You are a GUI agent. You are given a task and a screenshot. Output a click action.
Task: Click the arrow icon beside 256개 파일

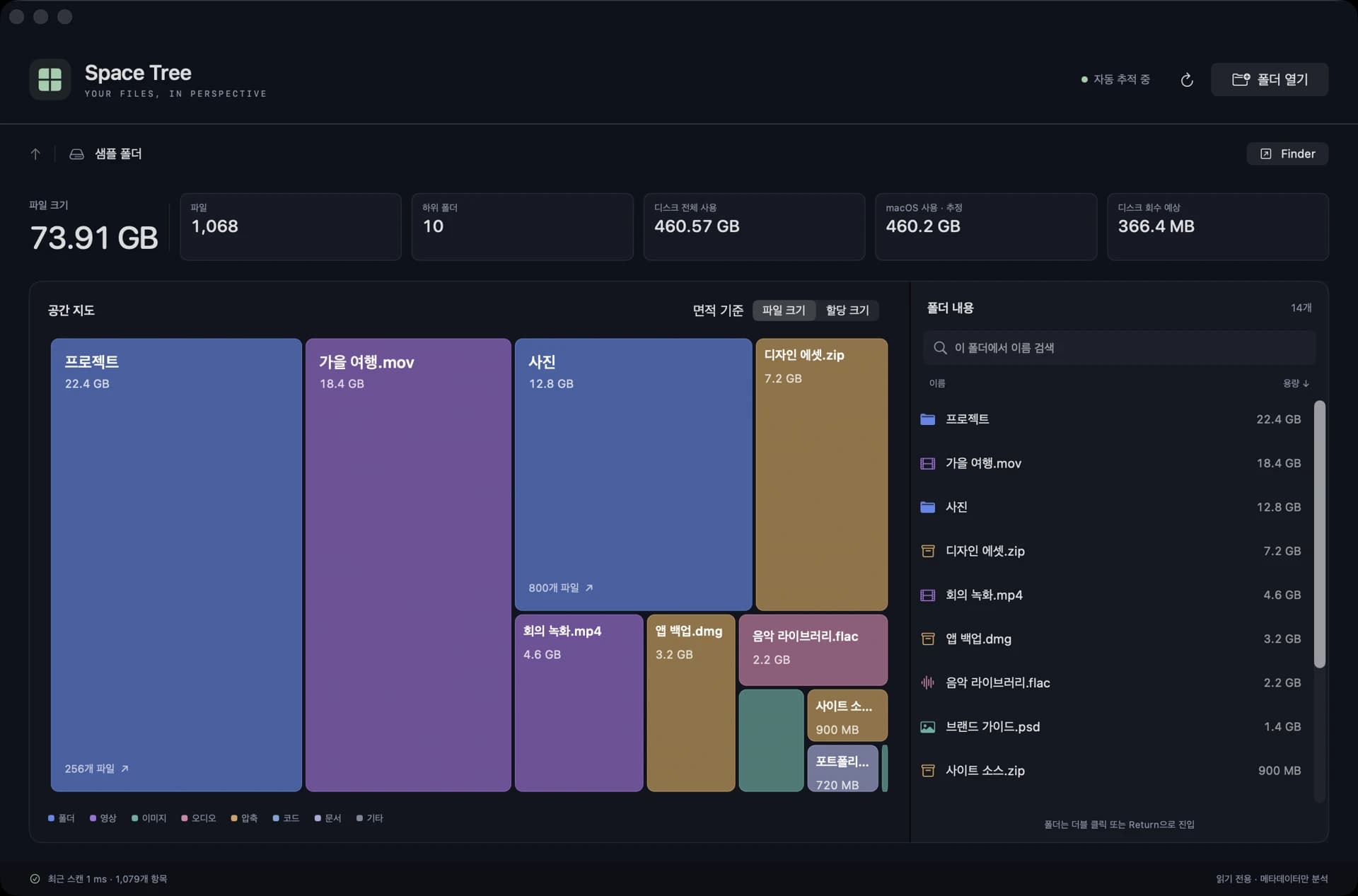point(124,769)
